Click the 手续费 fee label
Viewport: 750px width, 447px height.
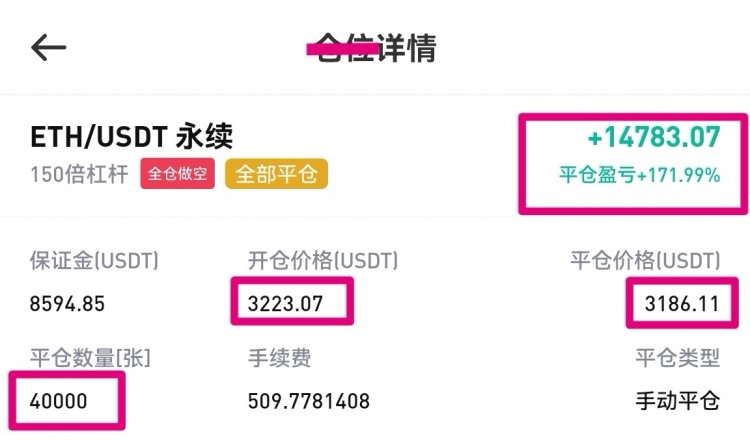pyautogui.click(x=279, y=358)
